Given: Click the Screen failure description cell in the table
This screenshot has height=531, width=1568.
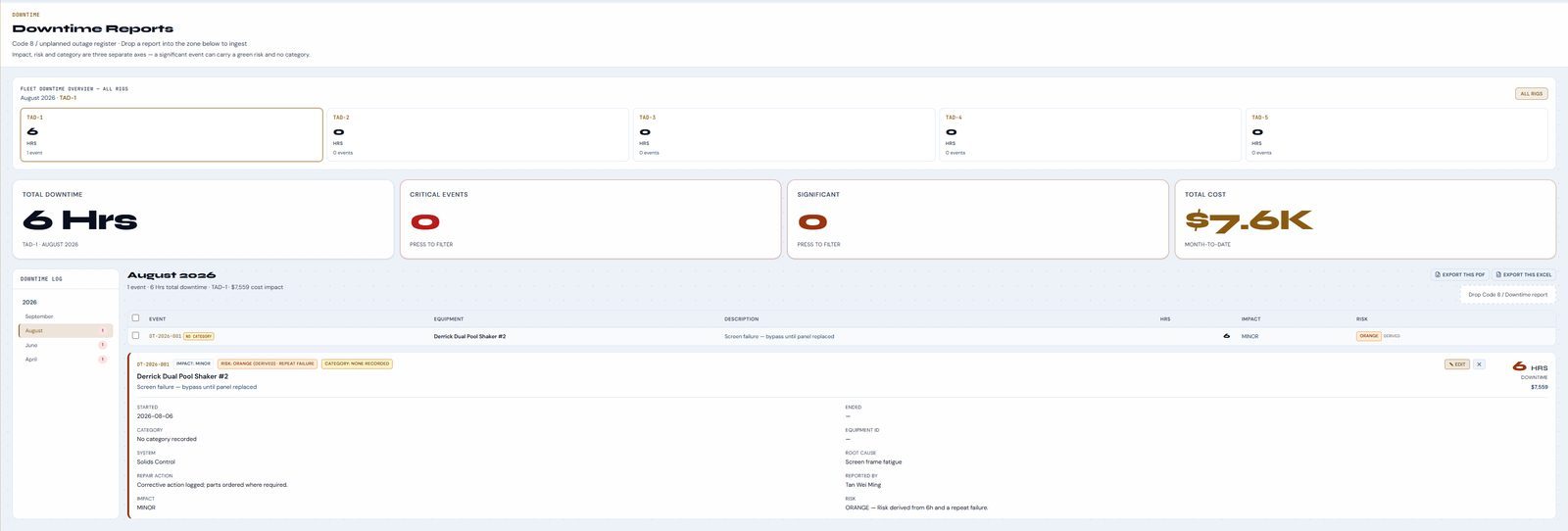Looking at the screenshot, I should pos(779,336).
